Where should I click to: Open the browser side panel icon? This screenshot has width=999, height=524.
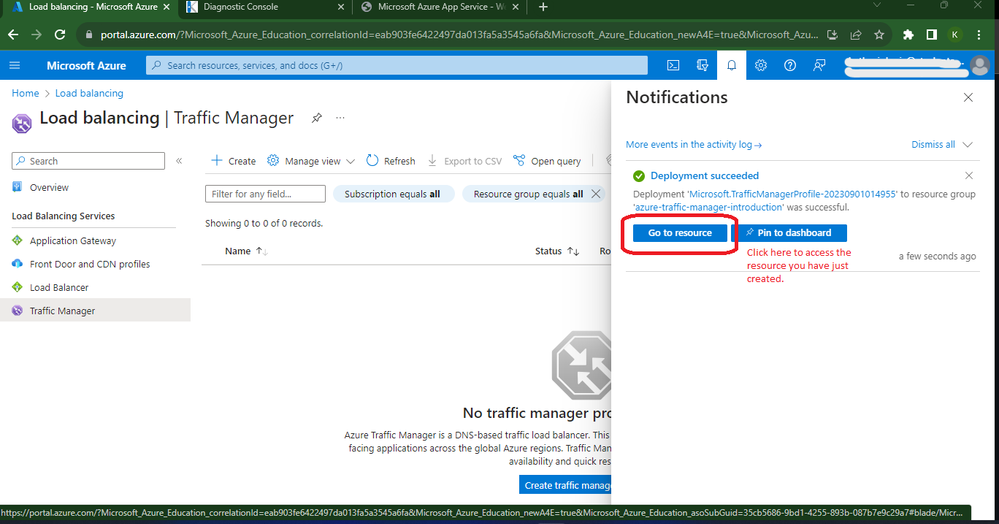coord(931,35)
